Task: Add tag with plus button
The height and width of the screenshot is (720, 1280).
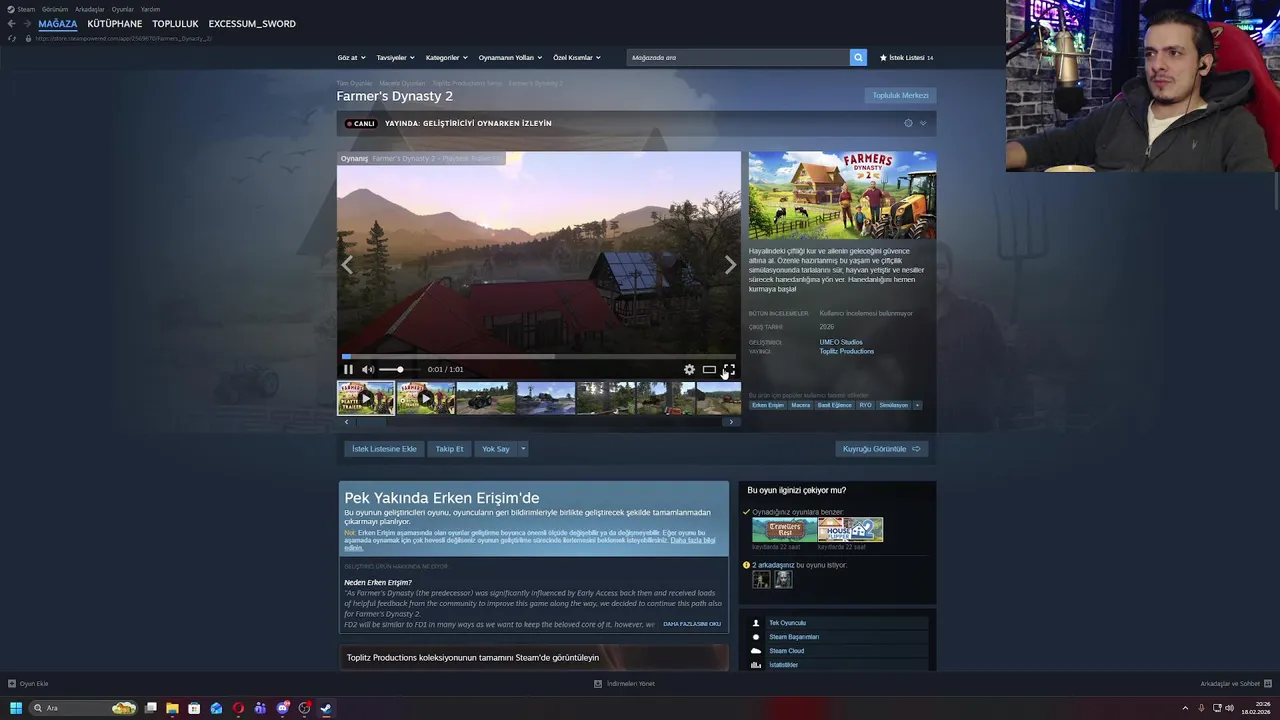Action: (x=917, y=405)
